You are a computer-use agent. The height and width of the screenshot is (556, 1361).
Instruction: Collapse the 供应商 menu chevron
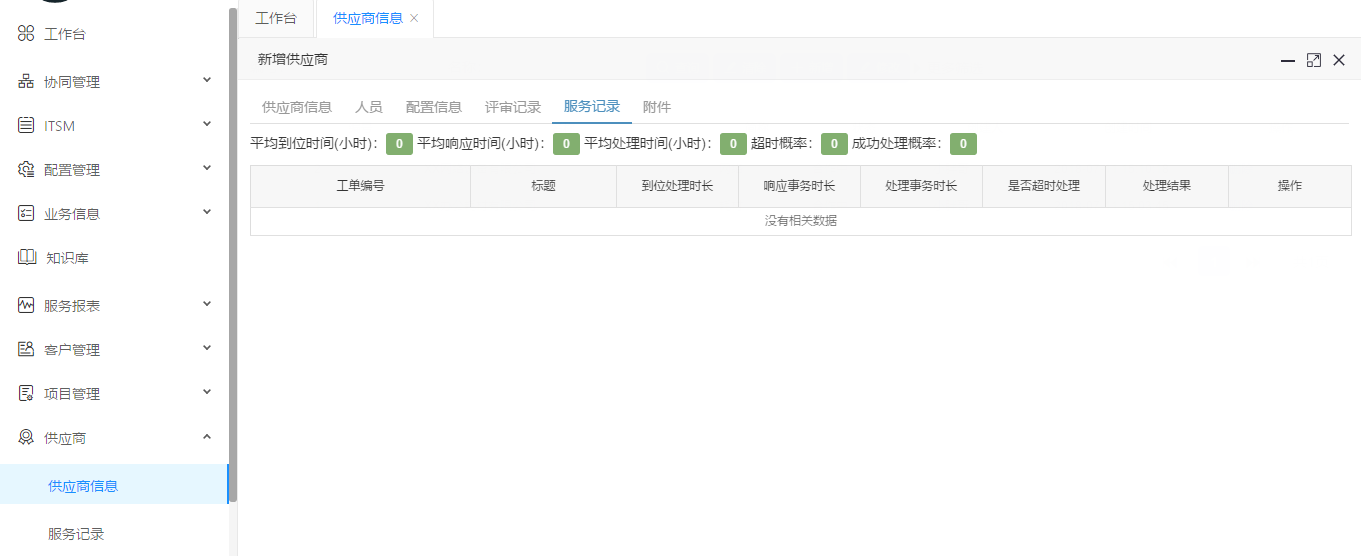pos(207,436)
